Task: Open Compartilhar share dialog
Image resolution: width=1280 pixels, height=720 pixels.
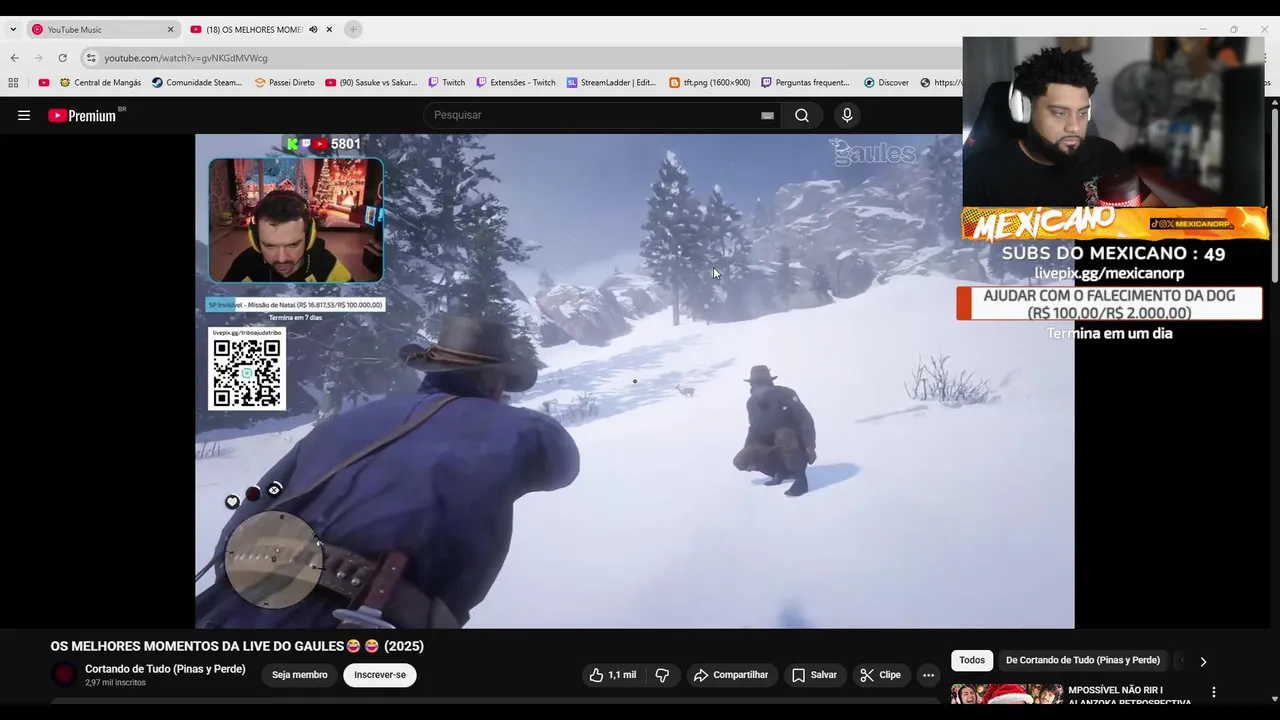Action: pyautogui.click(x=731, y=675)
